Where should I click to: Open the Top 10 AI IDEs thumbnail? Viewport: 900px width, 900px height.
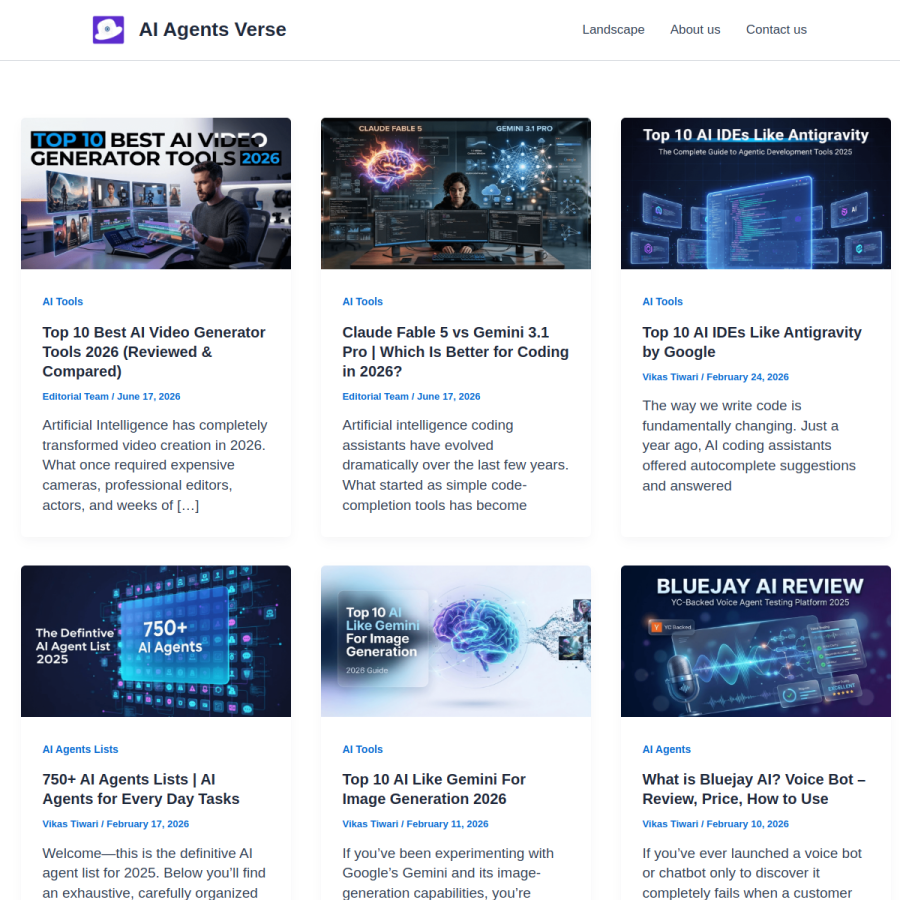756,193
